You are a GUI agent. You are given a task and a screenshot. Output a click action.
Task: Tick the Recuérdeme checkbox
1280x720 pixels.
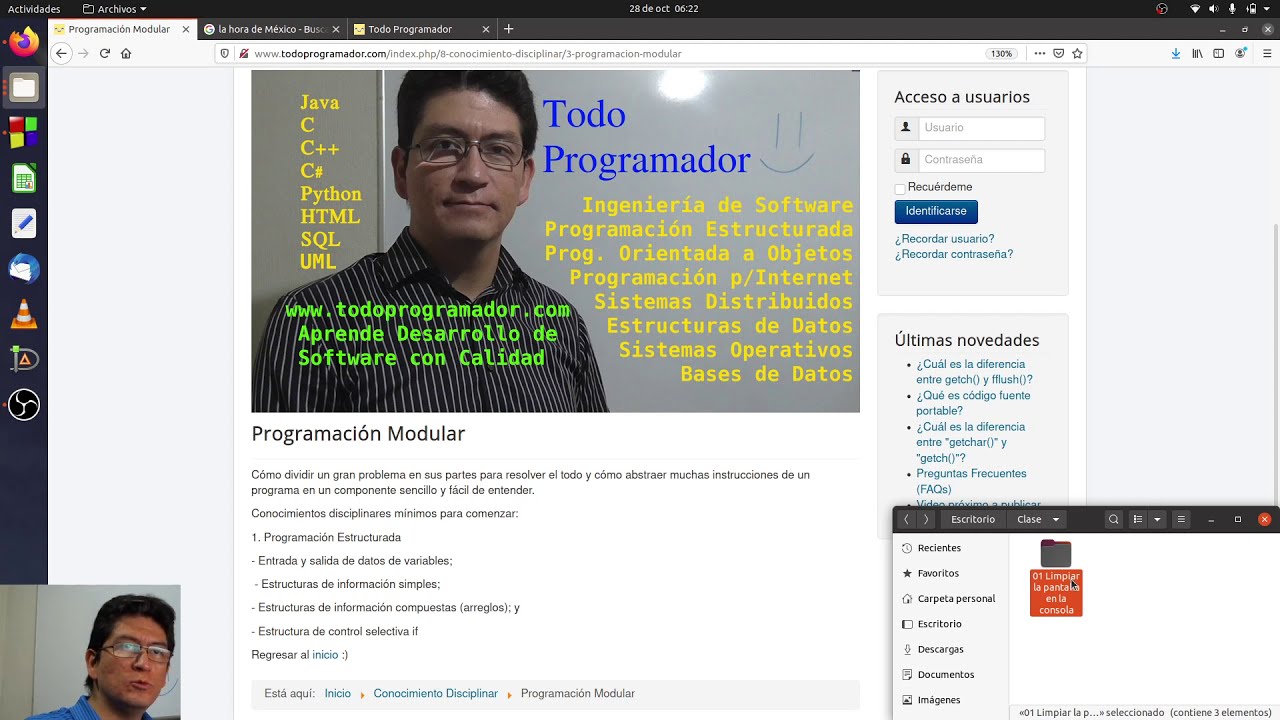coord(900,188)
